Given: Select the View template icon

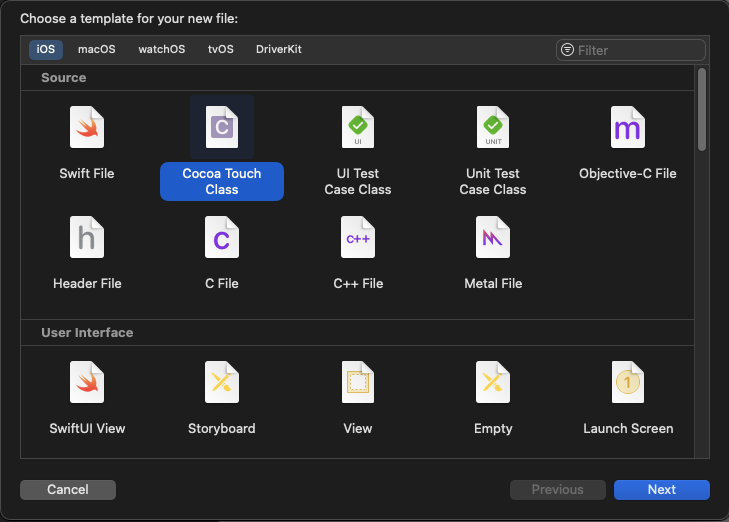Looking at the screenshot, I should pyautogui.click(x=358, y=382).
